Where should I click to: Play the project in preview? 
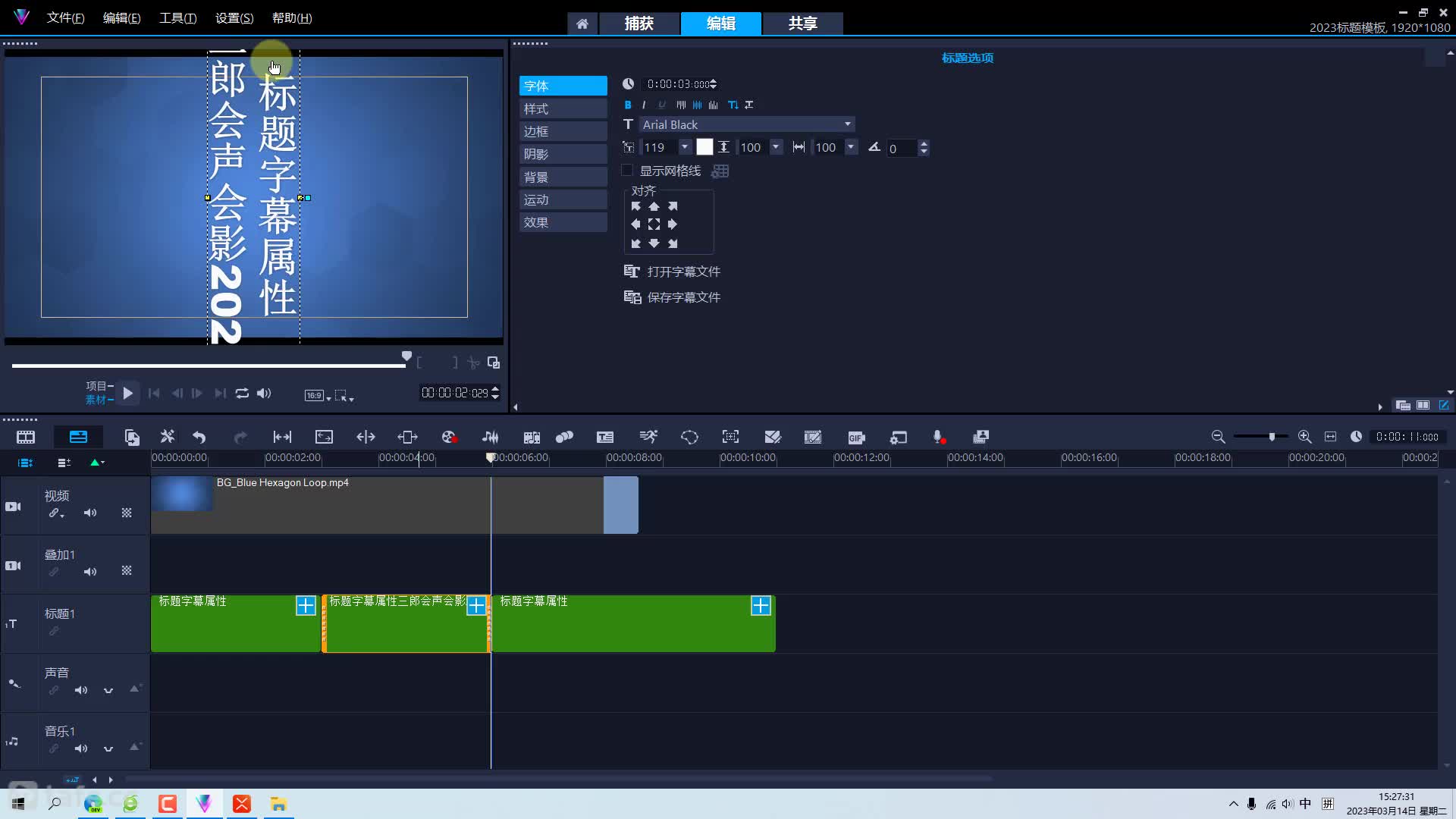(128, 393)
